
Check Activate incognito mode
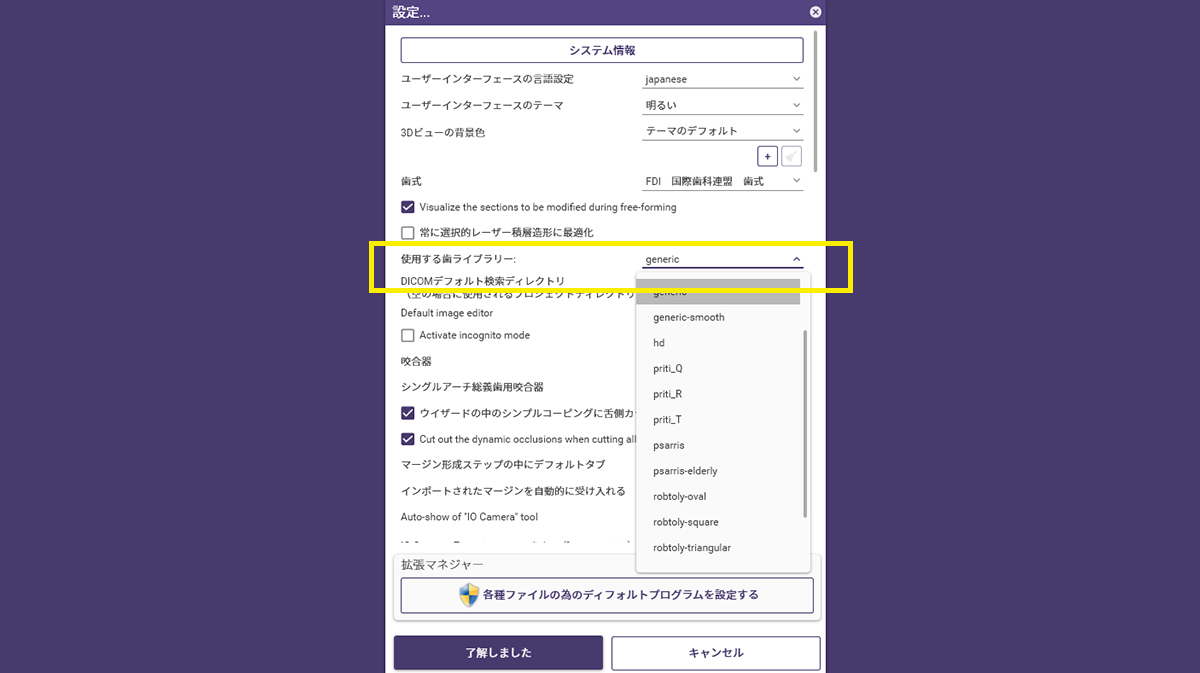click(x=408, y=335)
